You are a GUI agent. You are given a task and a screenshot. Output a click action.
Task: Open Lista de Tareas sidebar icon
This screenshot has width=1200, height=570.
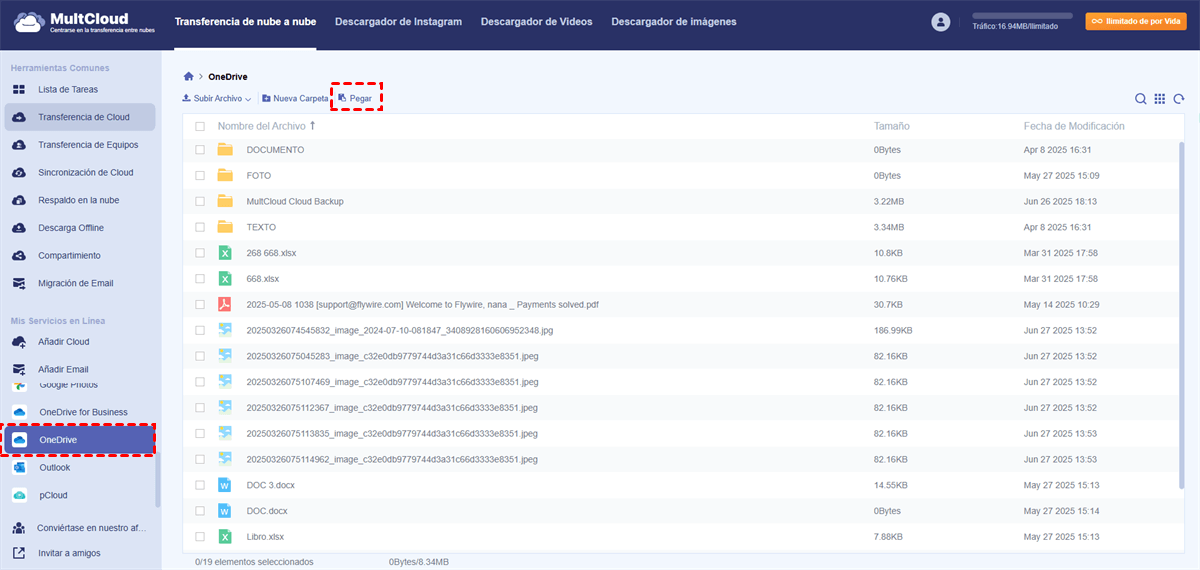coord(19,90)
